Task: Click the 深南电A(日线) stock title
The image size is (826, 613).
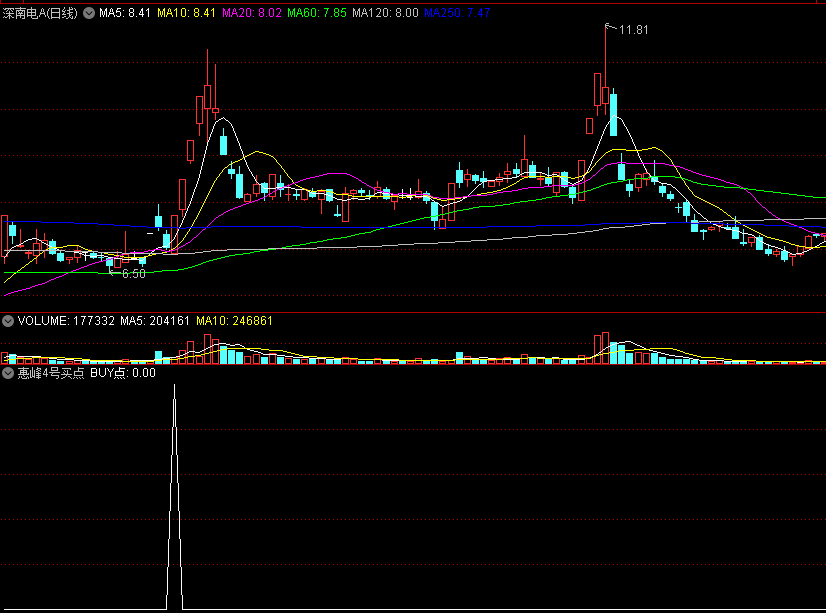Action: click(40, 13)
